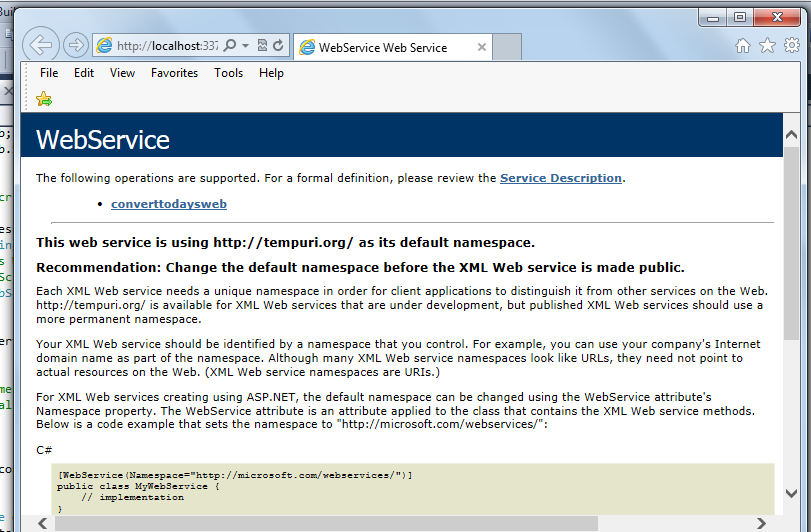Open a new blank tab
Image resolution: width=811 pixels, height=532 pixels.
click(x=506, y=47)
